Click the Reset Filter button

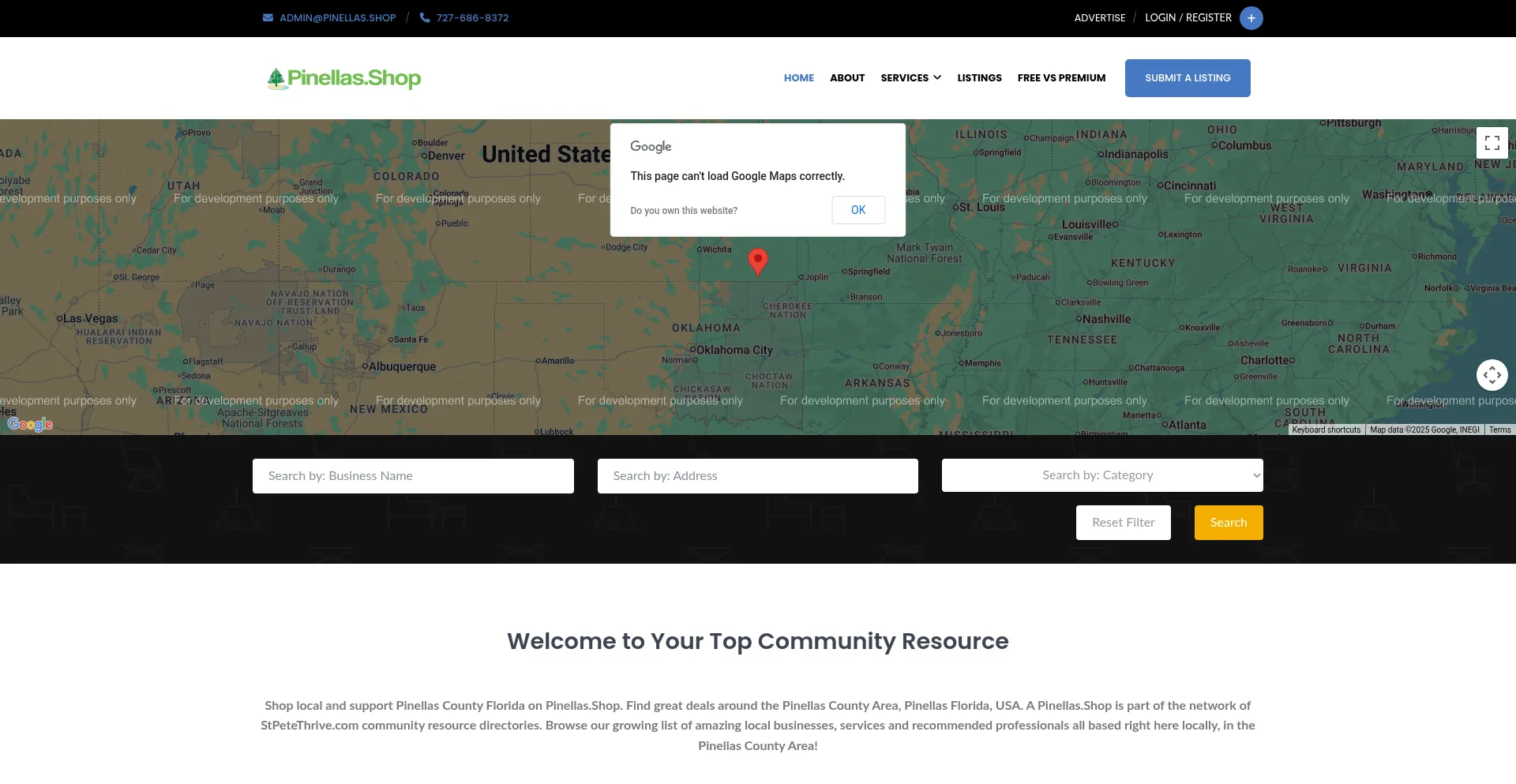(1123, 523)
